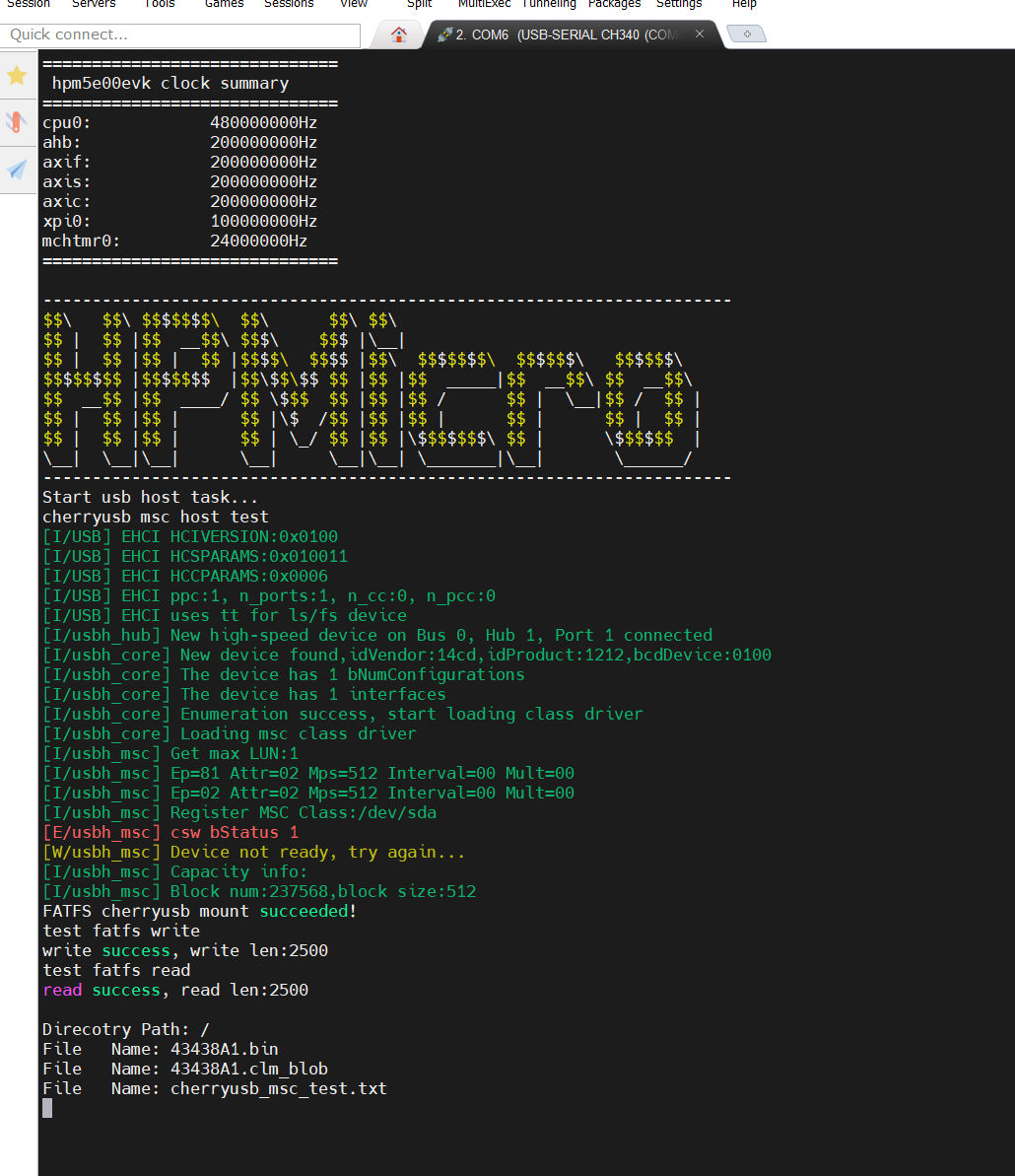
Task: Click the EHCI HCCPARAMS:0x0006 log line
Action: tap(185, 576)
